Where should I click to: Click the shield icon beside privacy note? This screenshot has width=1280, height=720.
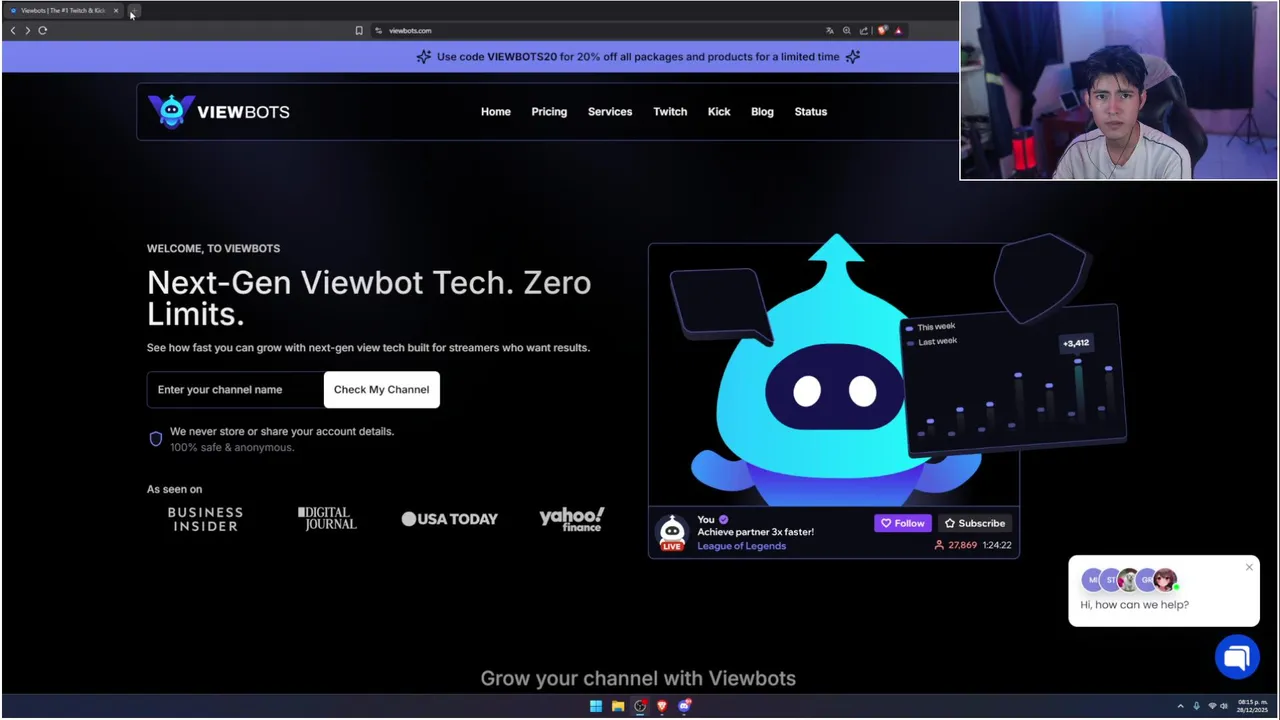pyautogui.click(x=156, y=439)
